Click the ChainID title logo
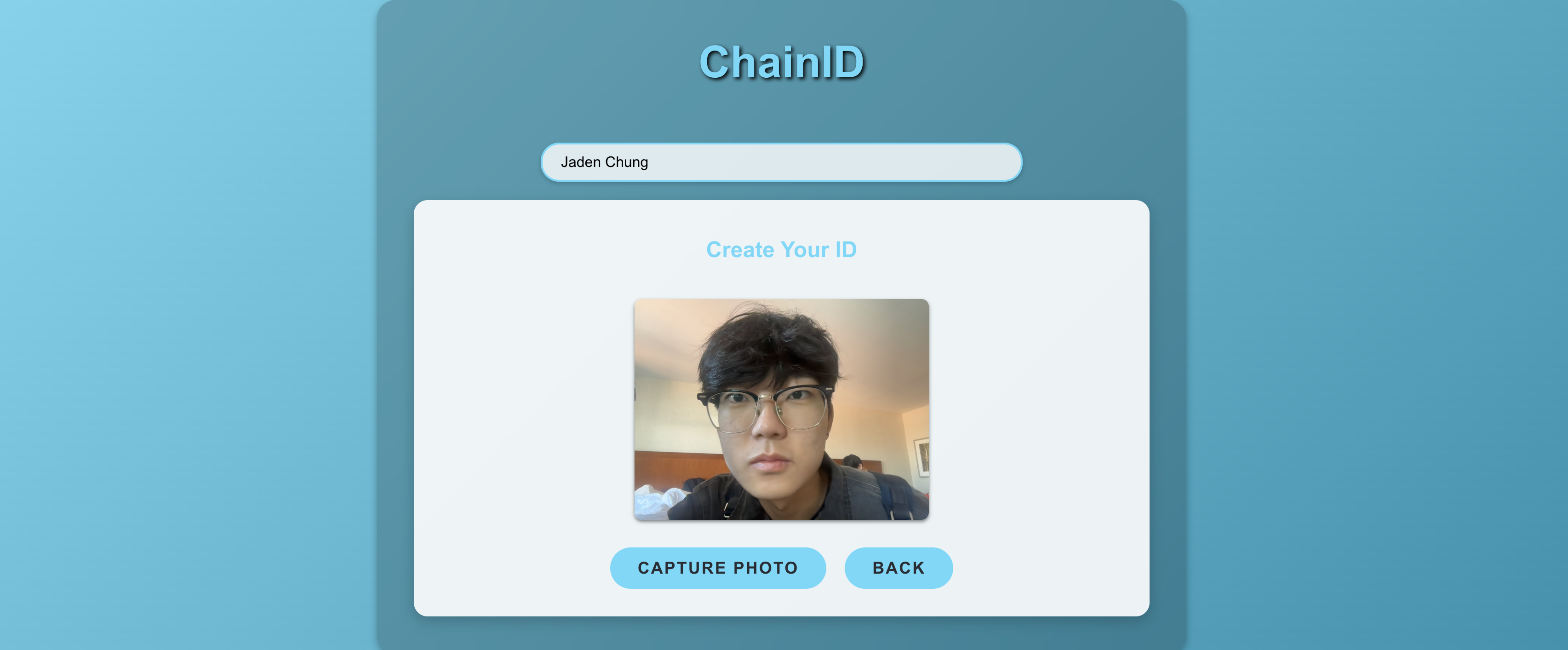Viewport: 1568px width, 650px height. tap(782, 62)
